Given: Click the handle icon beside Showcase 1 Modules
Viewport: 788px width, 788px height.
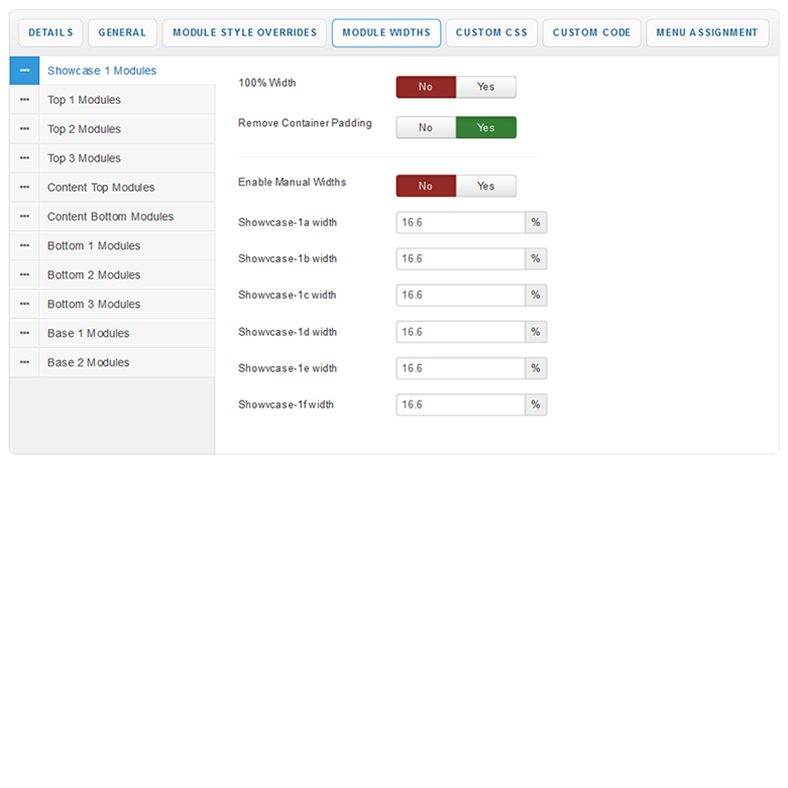Looking at the screenshot, I should [24, 71].
